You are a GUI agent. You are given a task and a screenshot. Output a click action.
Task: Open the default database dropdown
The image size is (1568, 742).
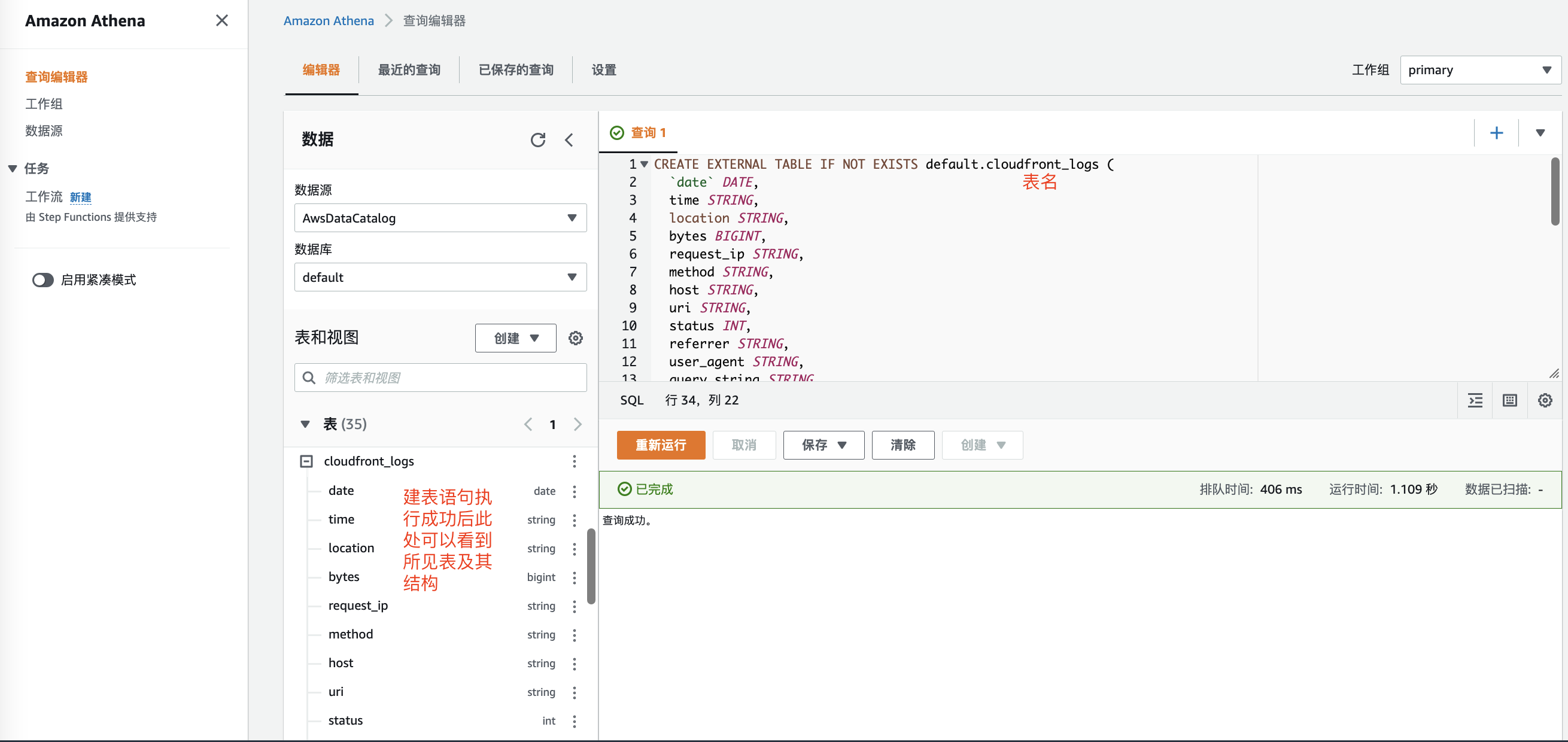(440, 278)
